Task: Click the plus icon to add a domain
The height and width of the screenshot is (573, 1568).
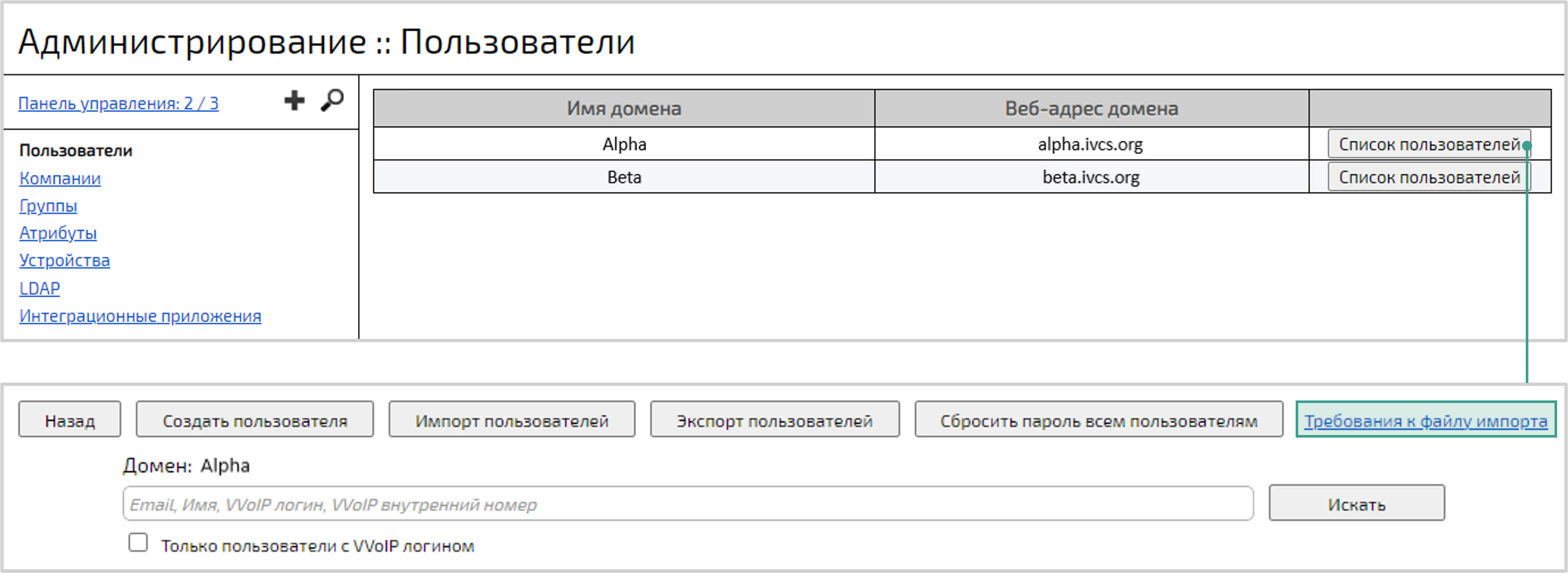Action: [294, 100]
